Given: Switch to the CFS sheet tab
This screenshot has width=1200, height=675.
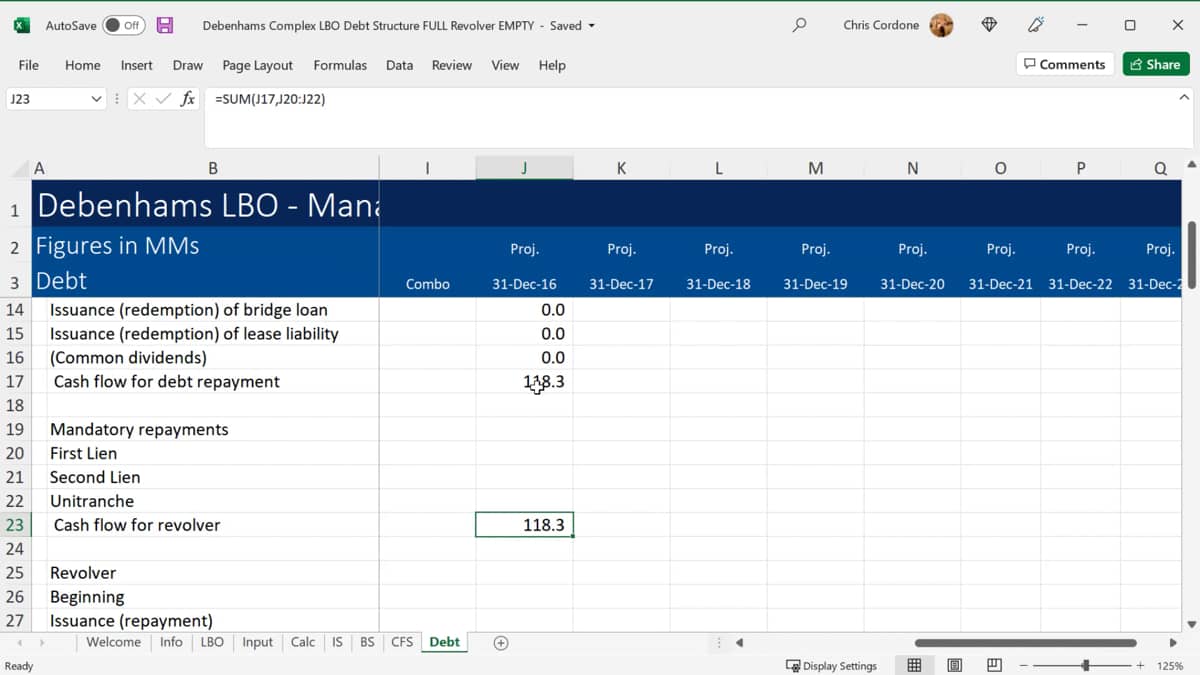Looking at the screenshot, I should click(x=402, y=642).
